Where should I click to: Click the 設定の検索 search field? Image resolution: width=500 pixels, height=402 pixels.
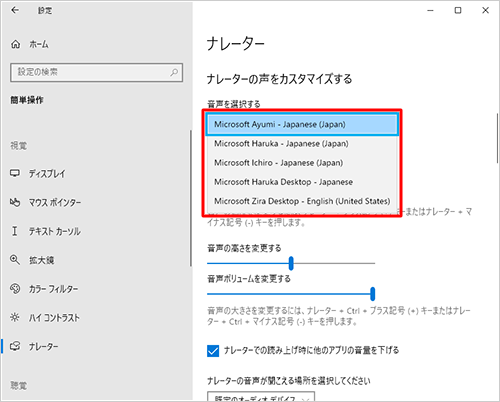[96, 72]
